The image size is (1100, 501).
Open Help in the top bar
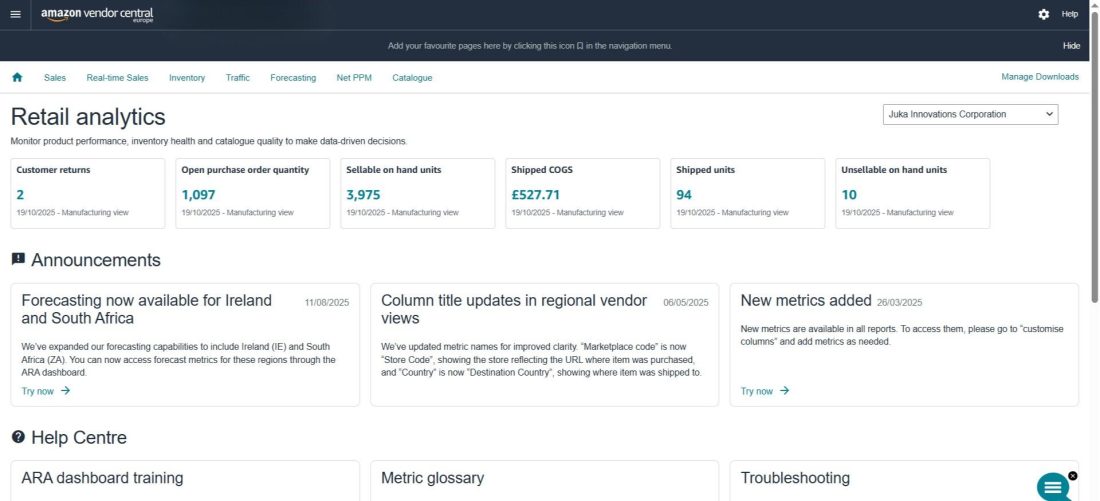click(1069, 14)
